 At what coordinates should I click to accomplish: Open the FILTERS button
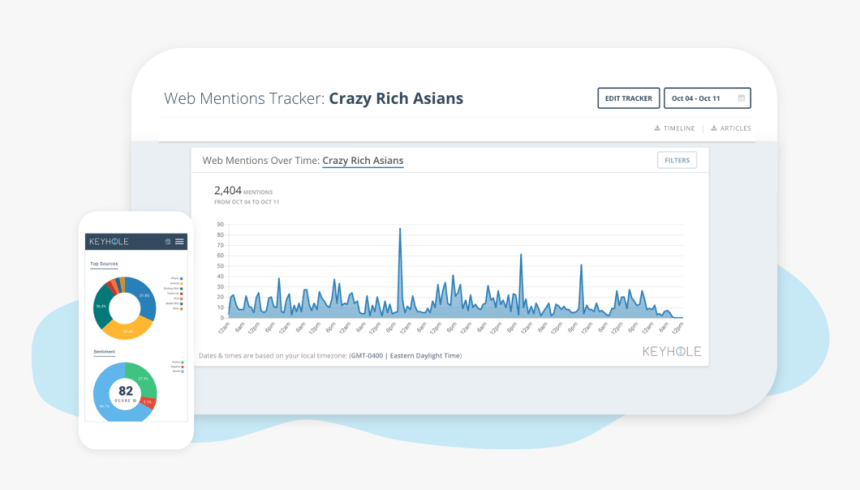pyautogui.click(x=677, y=160)
